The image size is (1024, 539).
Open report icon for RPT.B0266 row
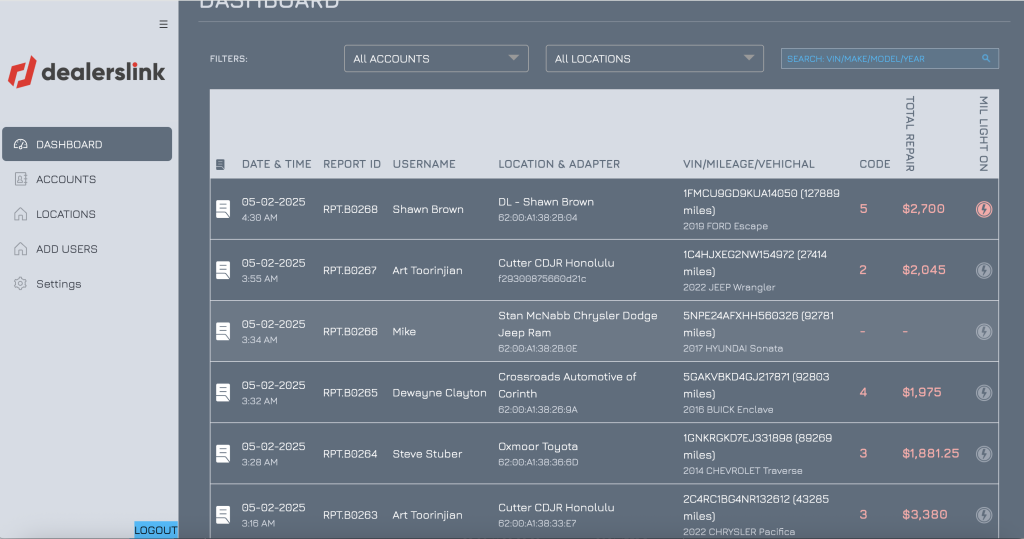coord(223,331)
